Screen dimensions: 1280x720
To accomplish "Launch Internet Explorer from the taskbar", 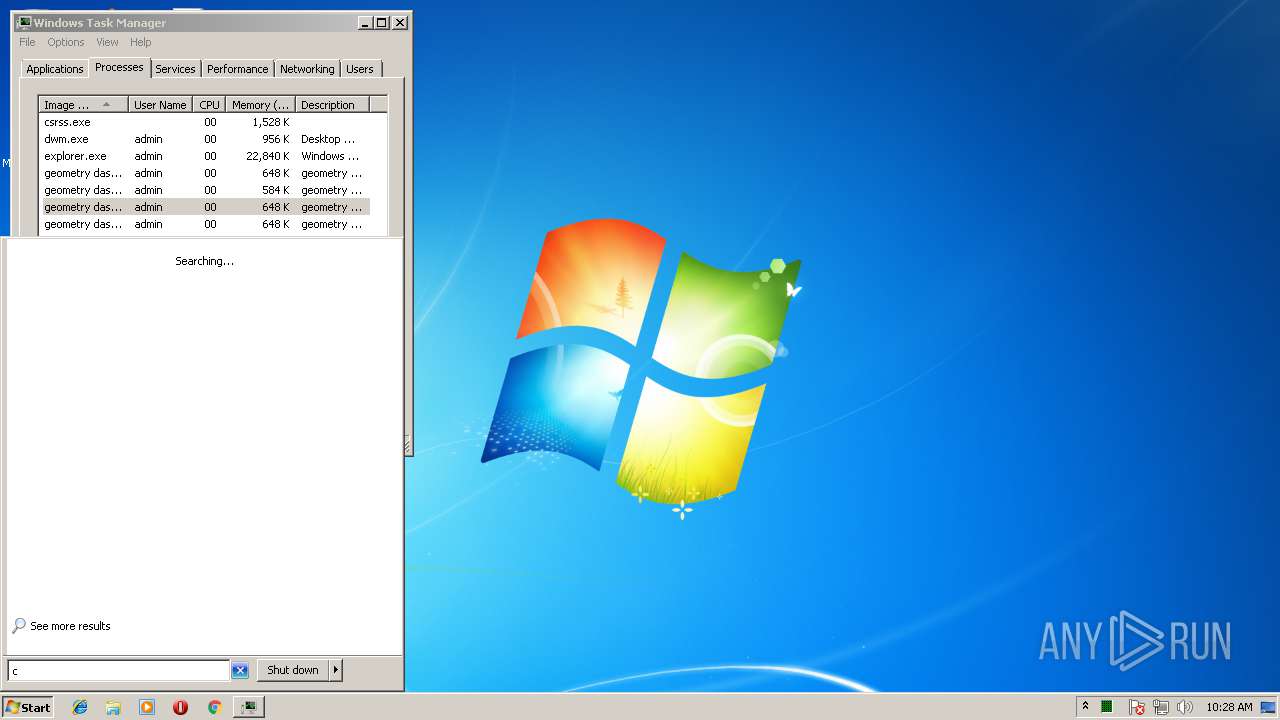I will tap(80, 707).
